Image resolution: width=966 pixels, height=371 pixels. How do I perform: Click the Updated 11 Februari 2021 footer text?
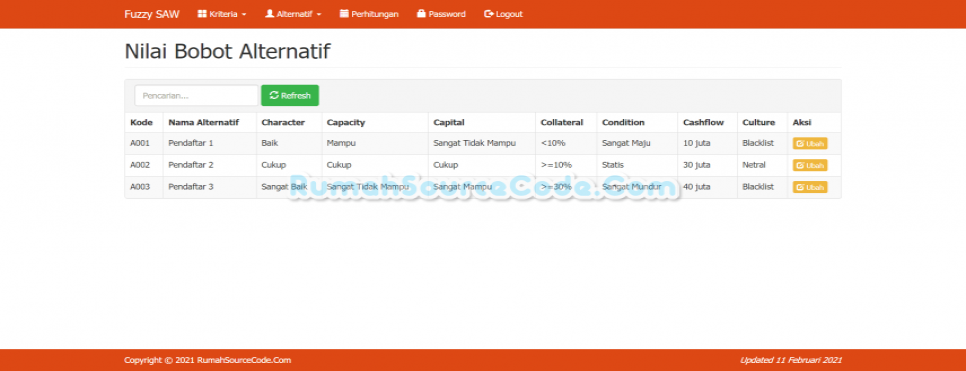790,360
